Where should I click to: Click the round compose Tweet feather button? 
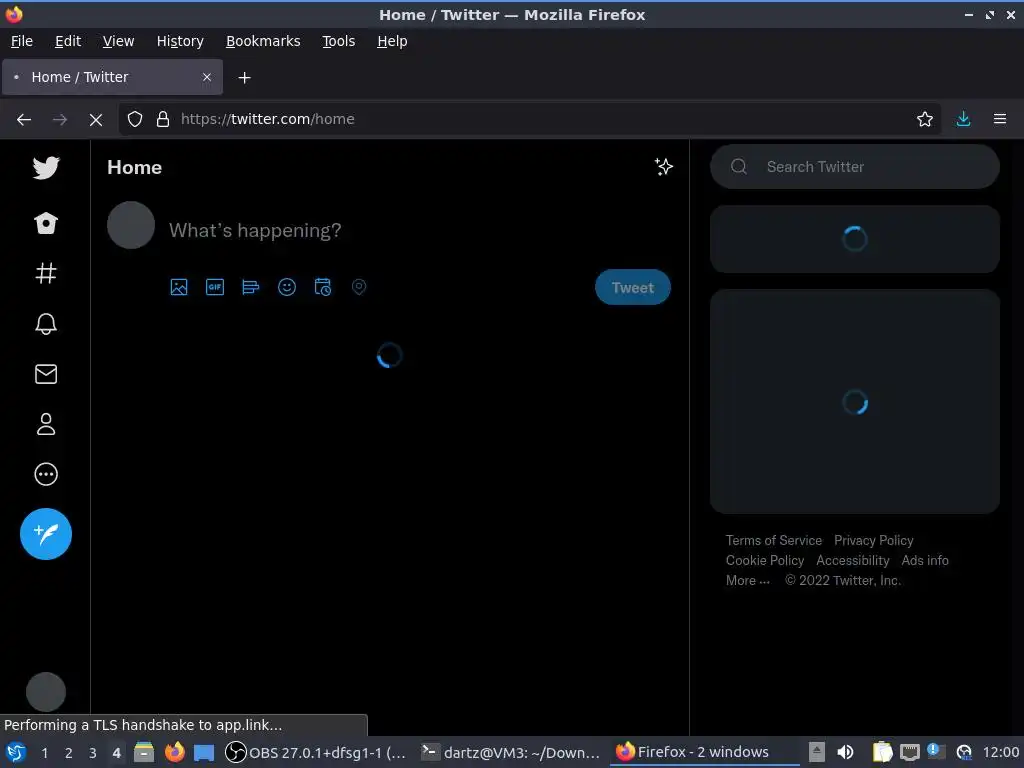point(46,534)
